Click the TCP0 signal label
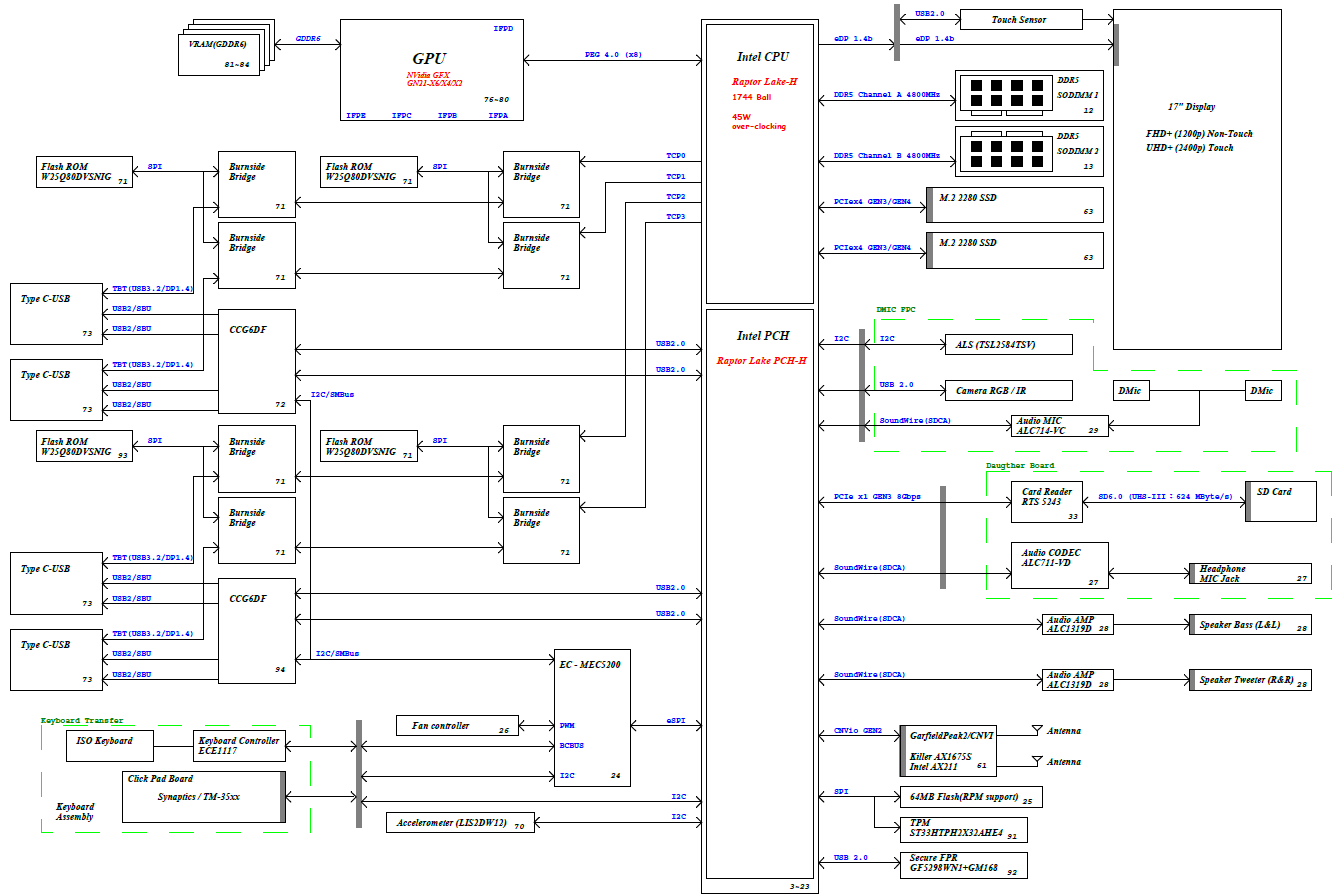This screenshot has width=1341, height=896. pos(676,156)
